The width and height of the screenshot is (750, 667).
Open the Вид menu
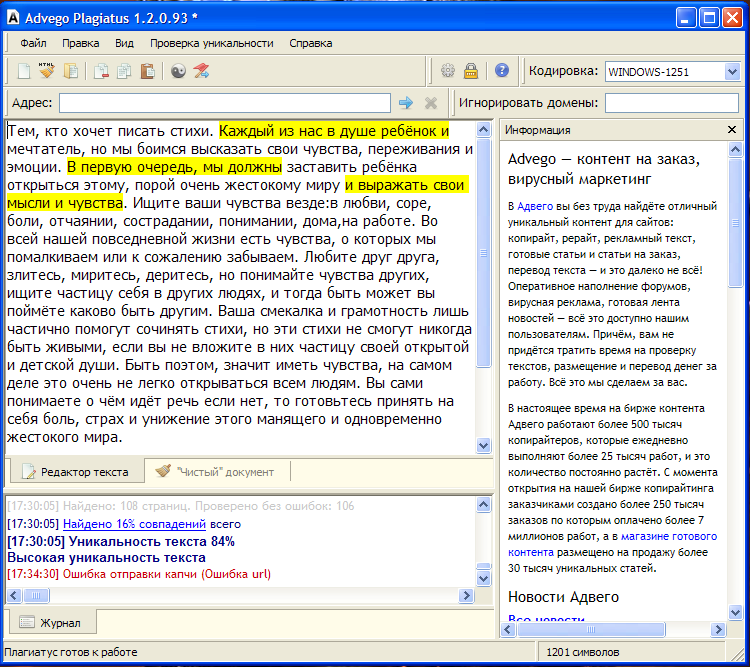(124, 43)
